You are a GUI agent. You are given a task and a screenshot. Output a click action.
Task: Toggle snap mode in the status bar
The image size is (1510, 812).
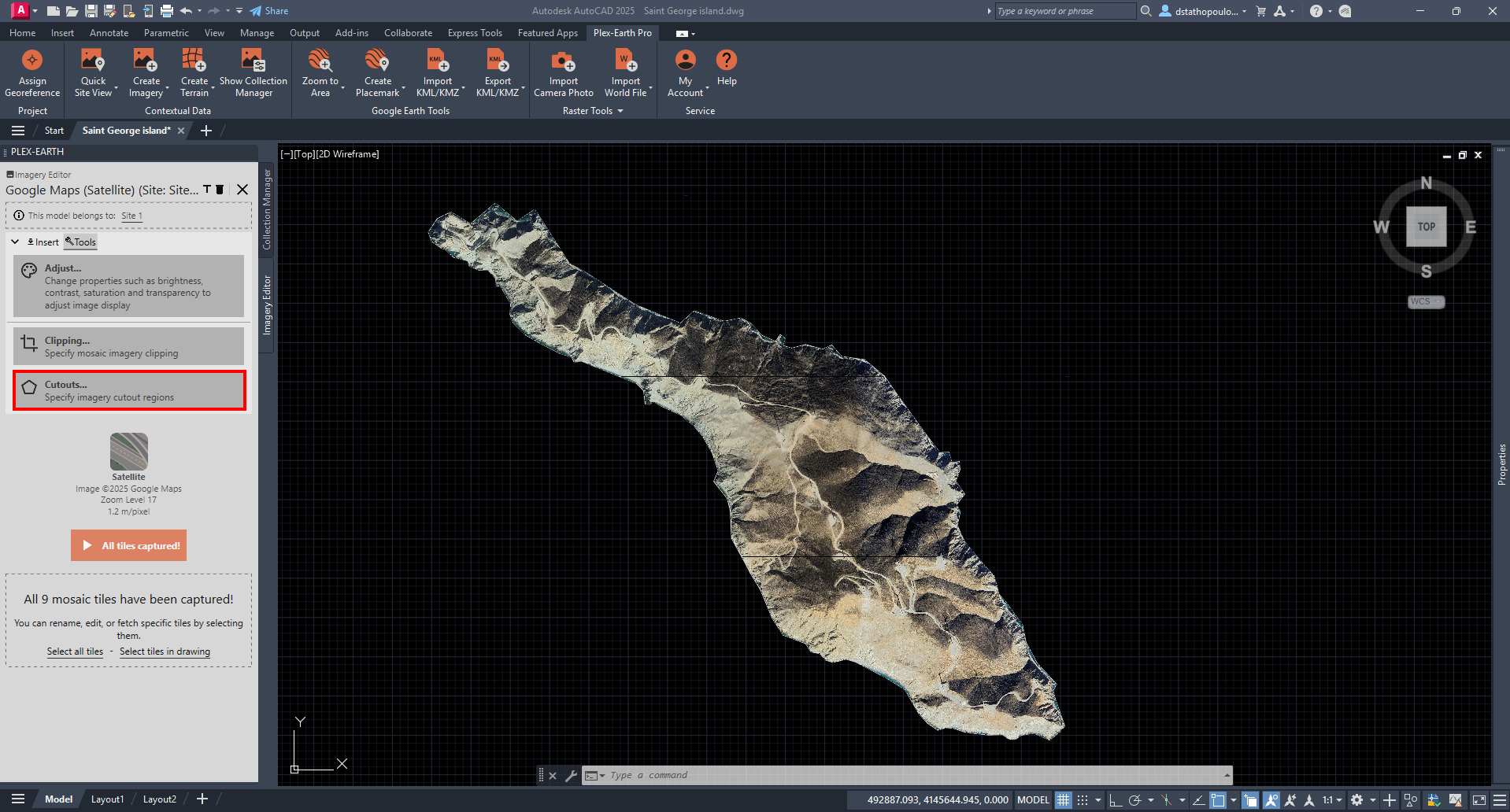click(1083, 800)
